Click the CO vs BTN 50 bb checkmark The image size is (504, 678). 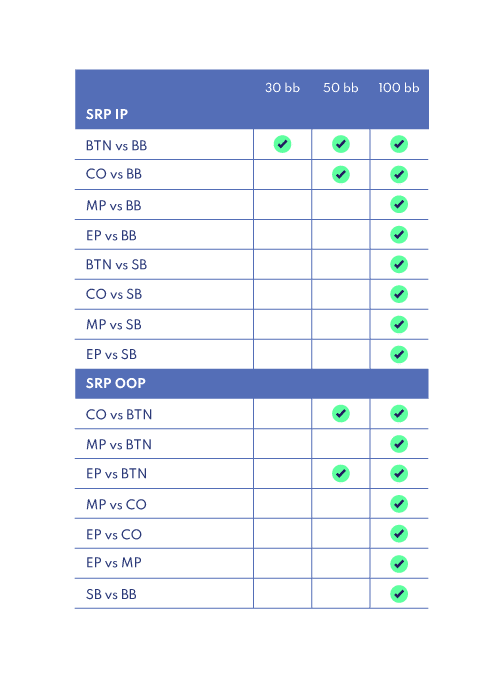(x=341, y=413)
